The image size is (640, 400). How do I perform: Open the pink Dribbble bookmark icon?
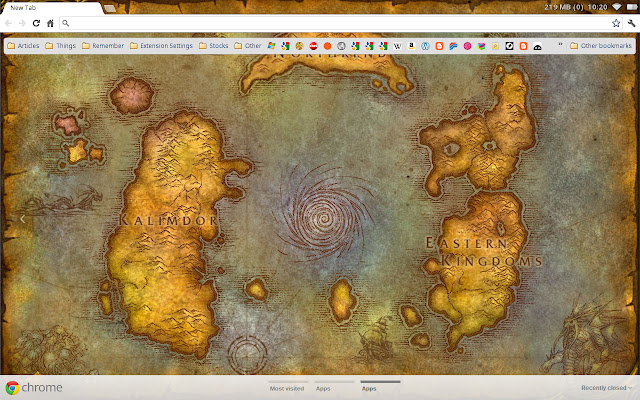(467, 46)
